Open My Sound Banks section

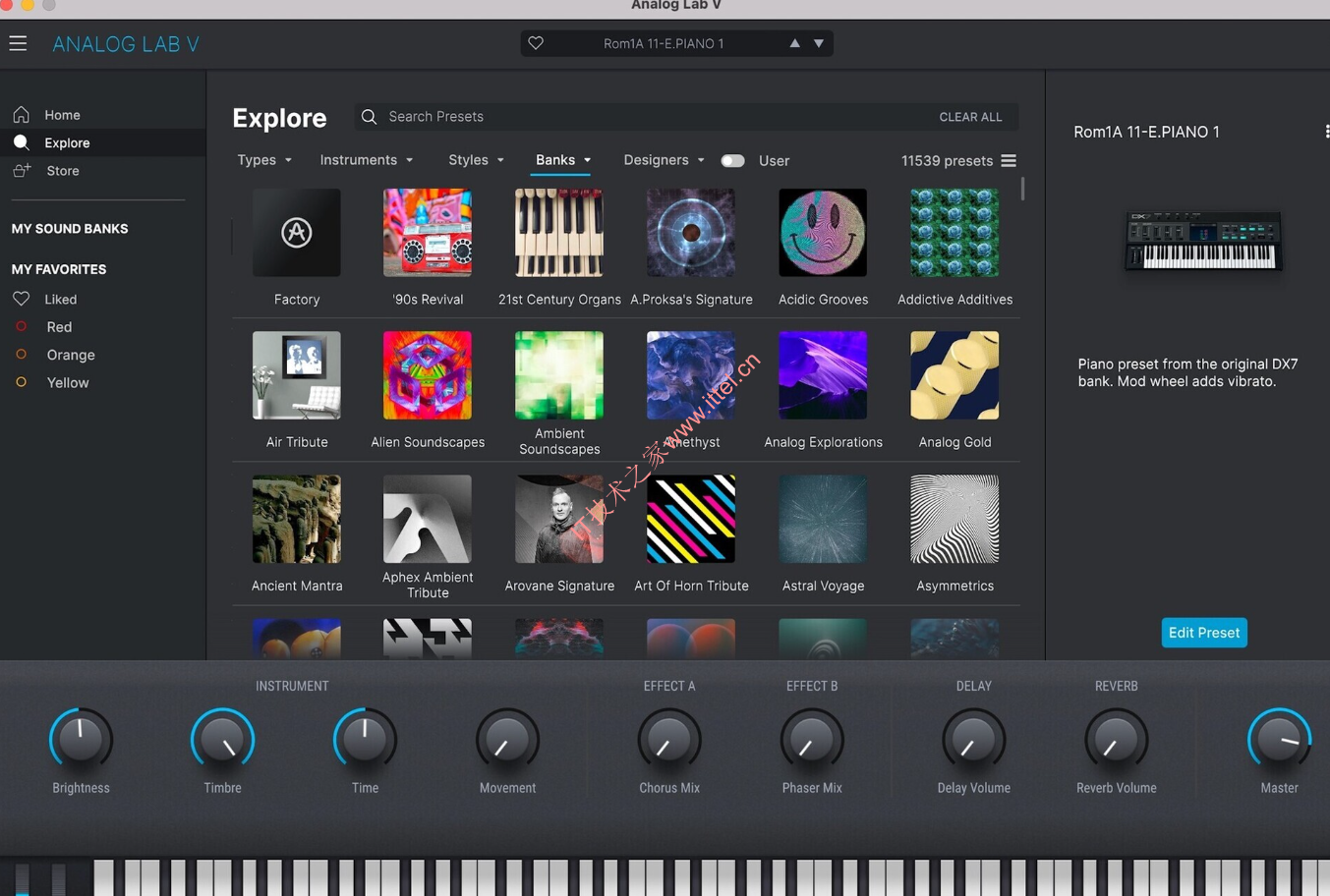[x=70, y=229]
